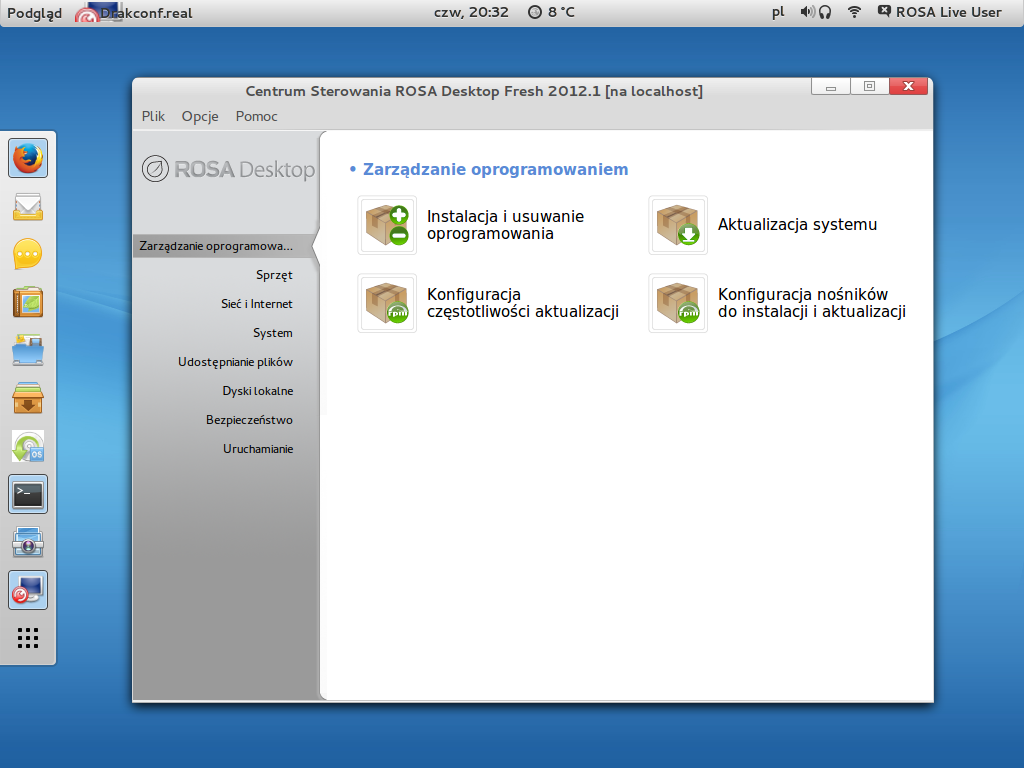Open the Podgląd activities button
The width and height of the screenshot is (1024, 768).
click(x=35, y=13)
